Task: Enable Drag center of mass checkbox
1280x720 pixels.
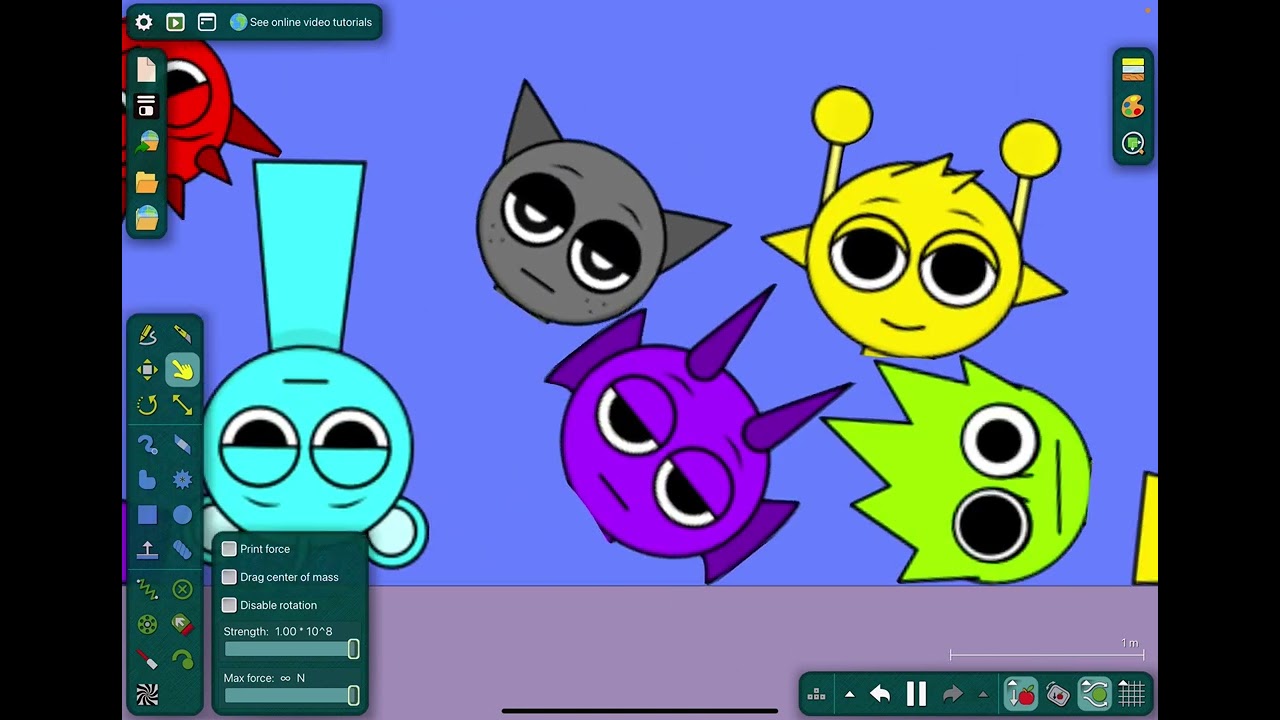Action: coord(229,577)
